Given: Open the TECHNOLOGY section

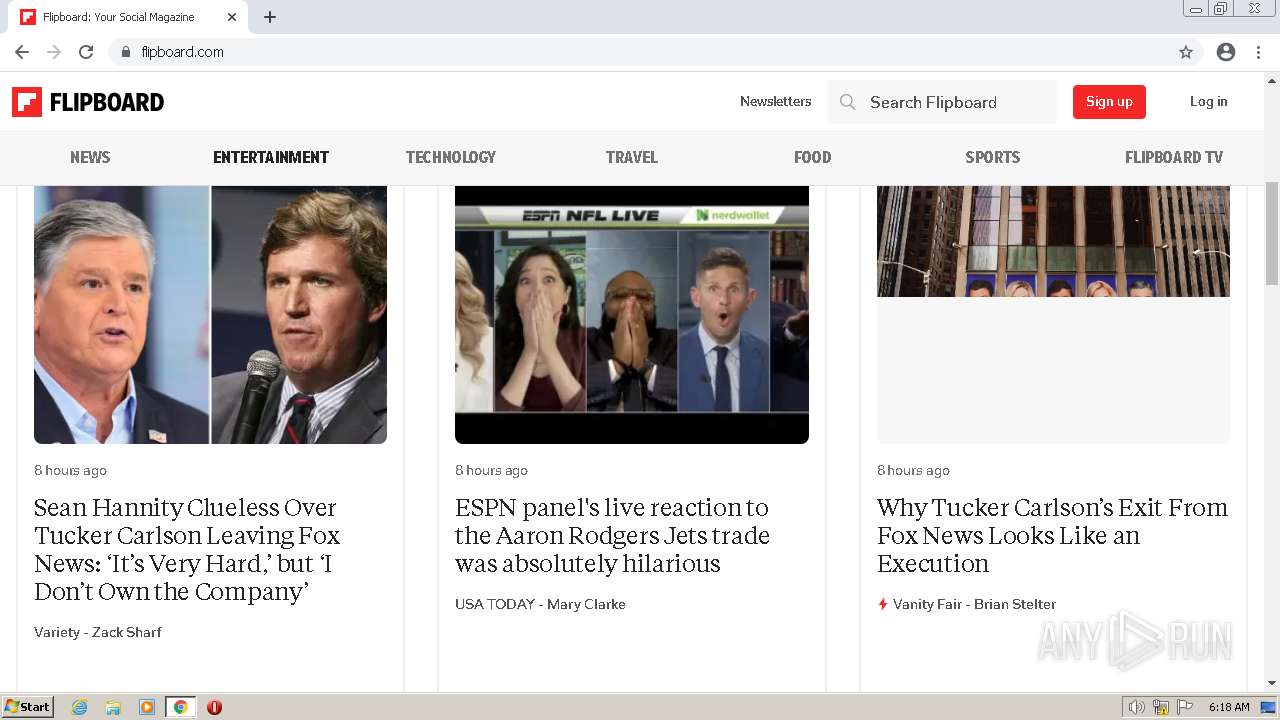Looking at the screenshot, I should pos(451,157).
